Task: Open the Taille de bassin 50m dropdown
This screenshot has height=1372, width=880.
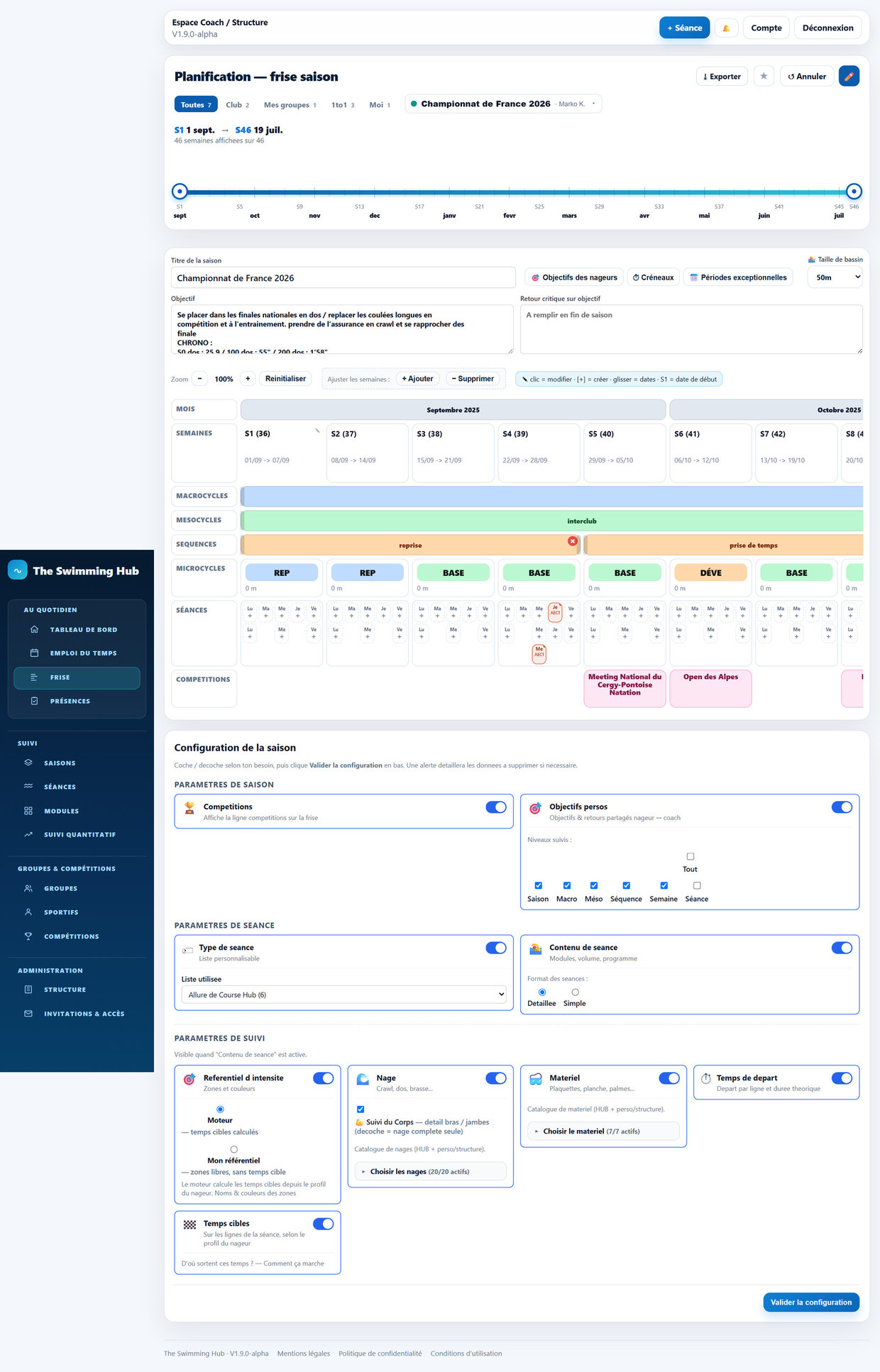Action: click(835, 277)
